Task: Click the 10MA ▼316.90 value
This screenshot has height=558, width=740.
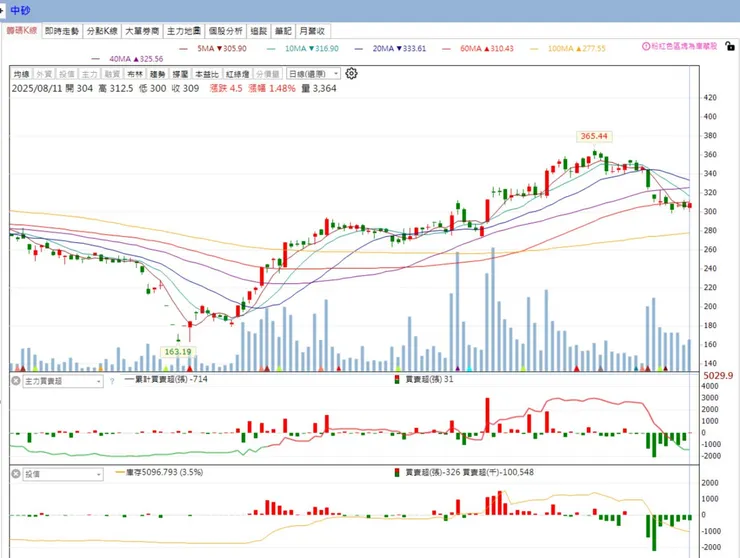Action: click(x=312, y=49)
